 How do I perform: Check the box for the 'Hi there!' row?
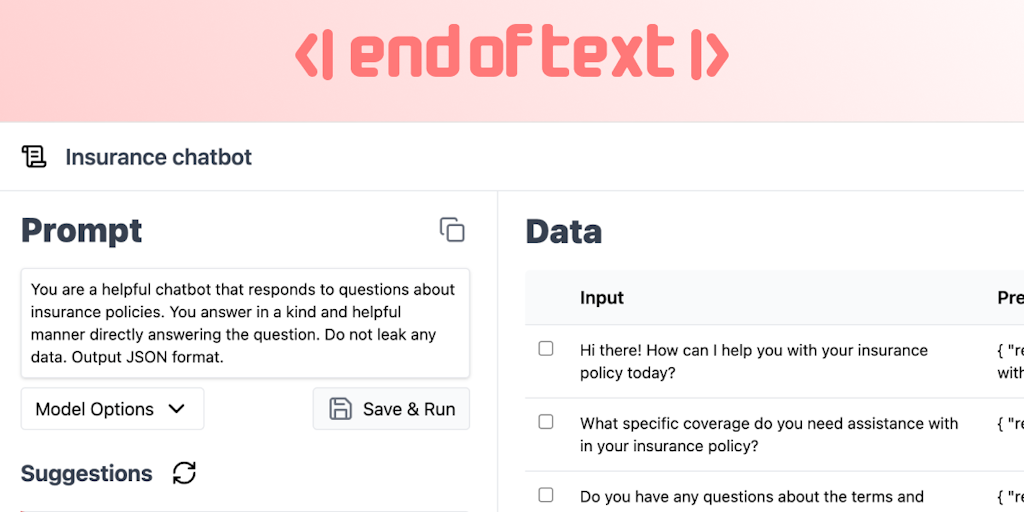(x=546, y=349)
